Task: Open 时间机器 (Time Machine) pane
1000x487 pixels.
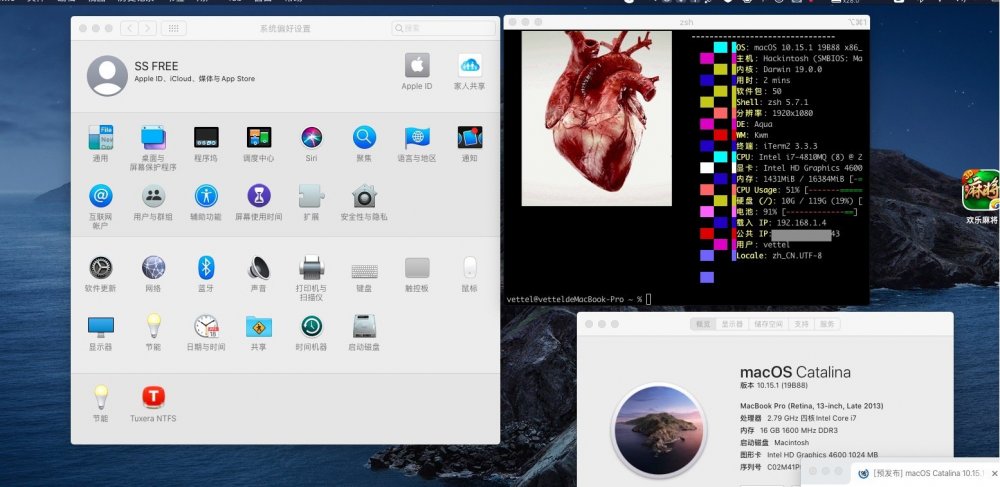Action: click(311, 326)
